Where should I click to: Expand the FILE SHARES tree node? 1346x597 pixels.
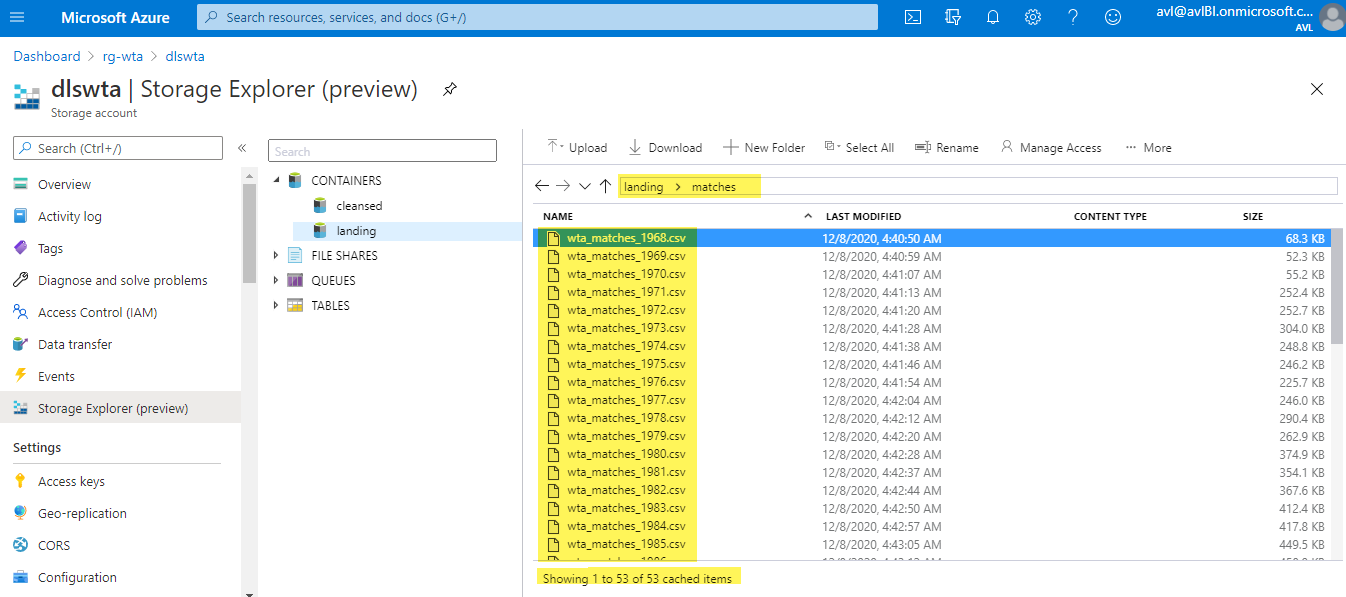[277, 256]
